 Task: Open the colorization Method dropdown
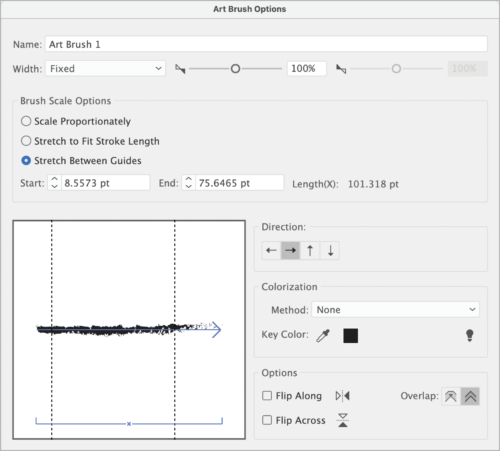pos(395,310)
